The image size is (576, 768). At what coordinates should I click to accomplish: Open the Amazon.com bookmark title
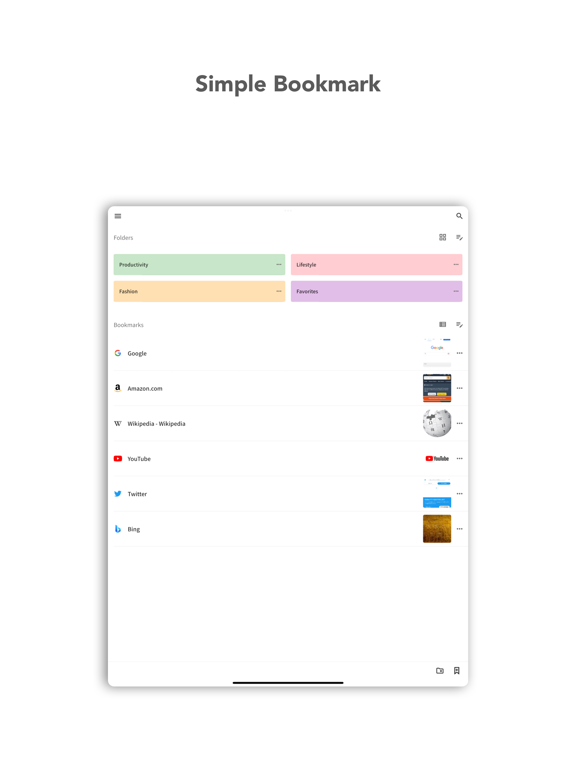(x=145, y=388)
